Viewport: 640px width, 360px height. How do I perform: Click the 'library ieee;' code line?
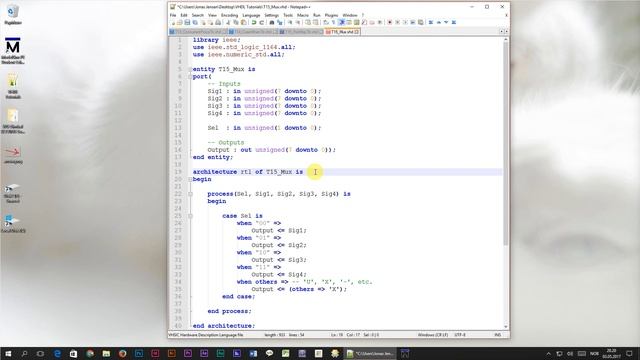[x=217, y=40]
